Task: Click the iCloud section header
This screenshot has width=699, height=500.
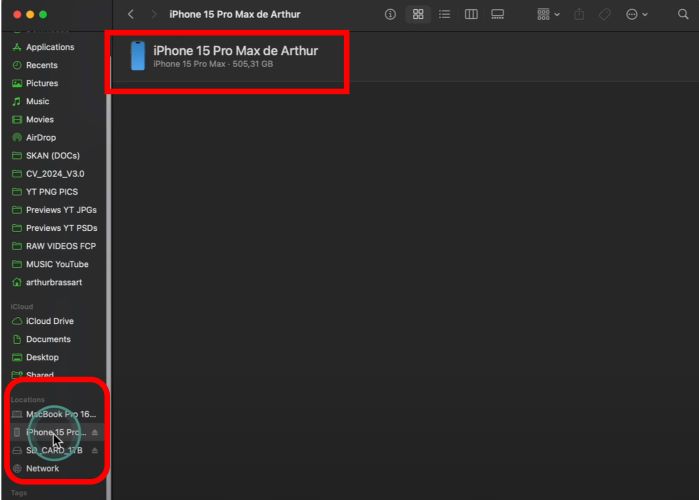Action: pyautogui.click(x=22, y=307)
